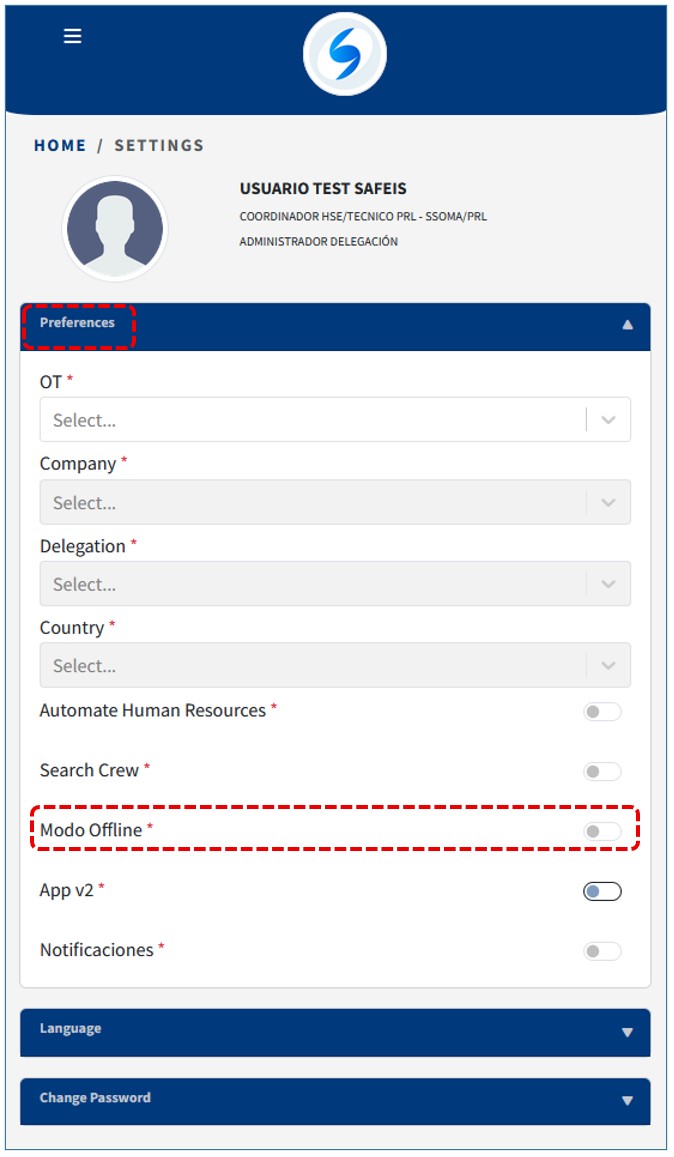Click the Preferences collapse arrow icon

(x=627, y=324)
